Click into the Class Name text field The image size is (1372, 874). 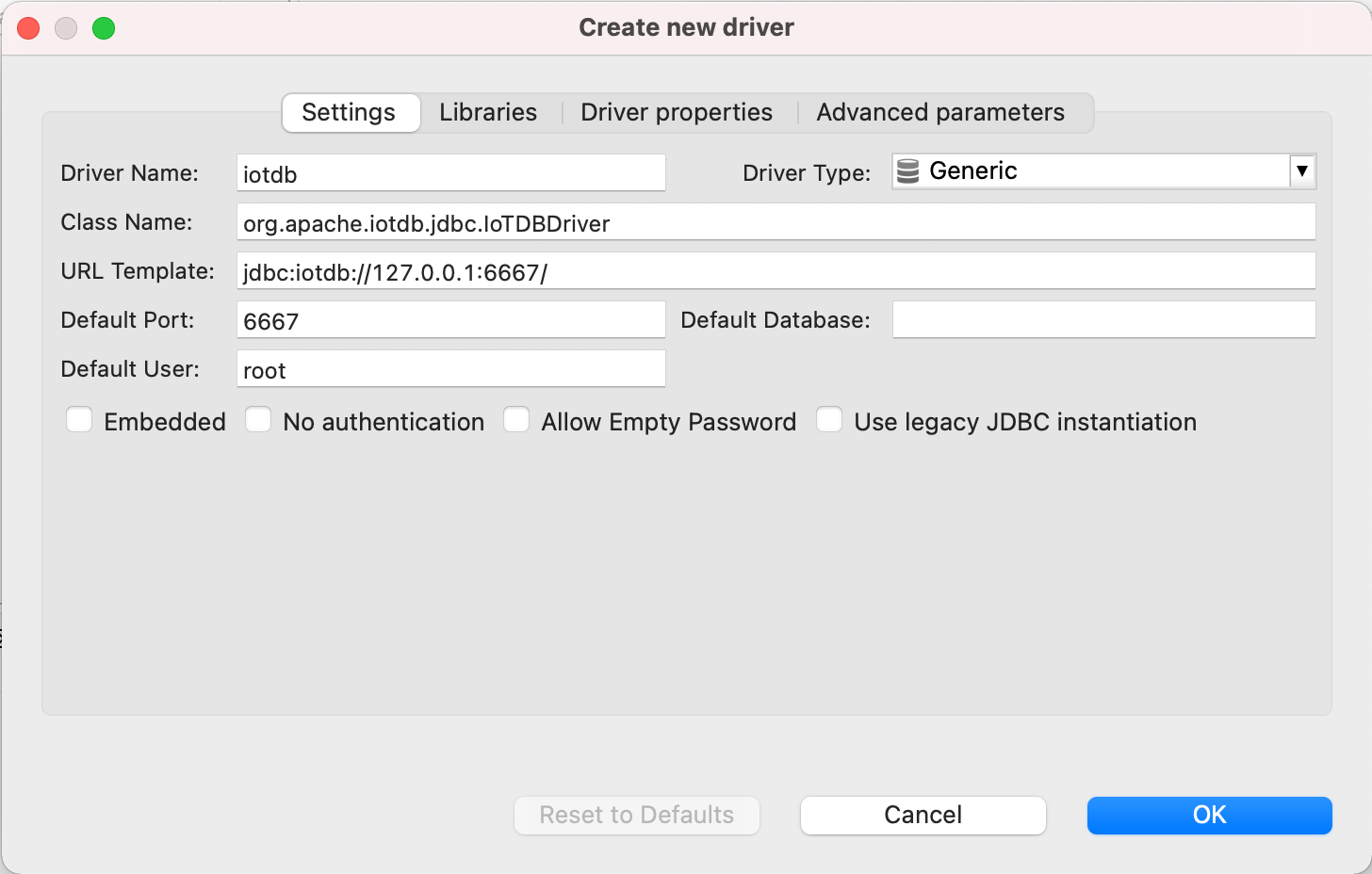click(775, 222)
